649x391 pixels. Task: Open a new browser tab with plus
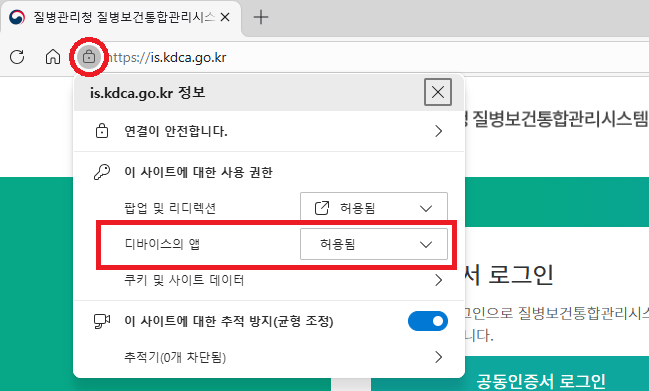[x=261, y=17]
